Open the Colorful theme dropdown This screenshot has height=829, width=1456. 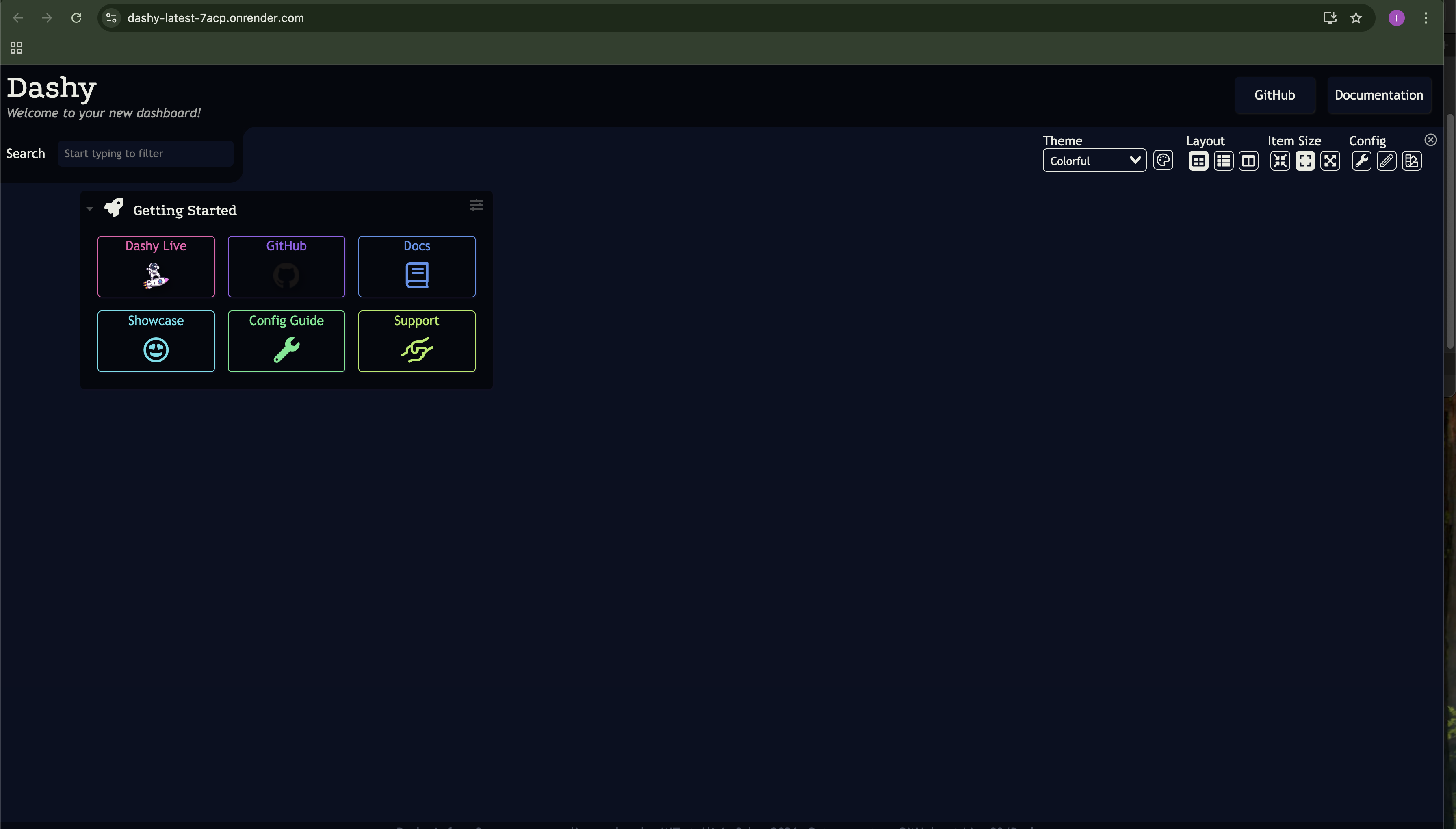pos(1094,161)
